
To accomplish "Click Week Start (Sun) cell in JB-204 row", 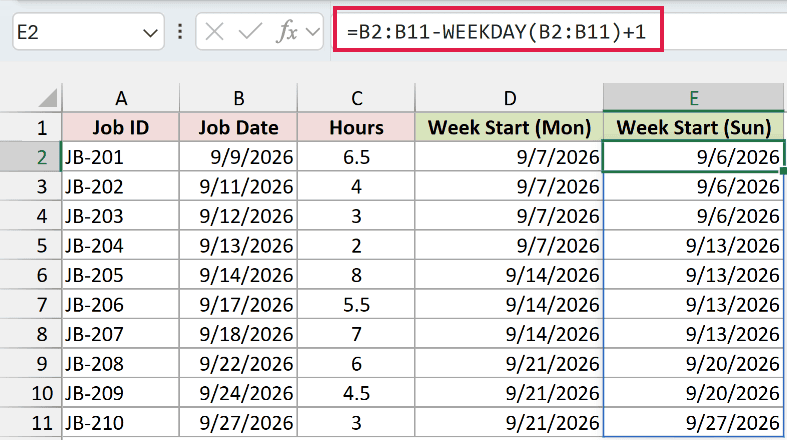I will pos(693,245).
